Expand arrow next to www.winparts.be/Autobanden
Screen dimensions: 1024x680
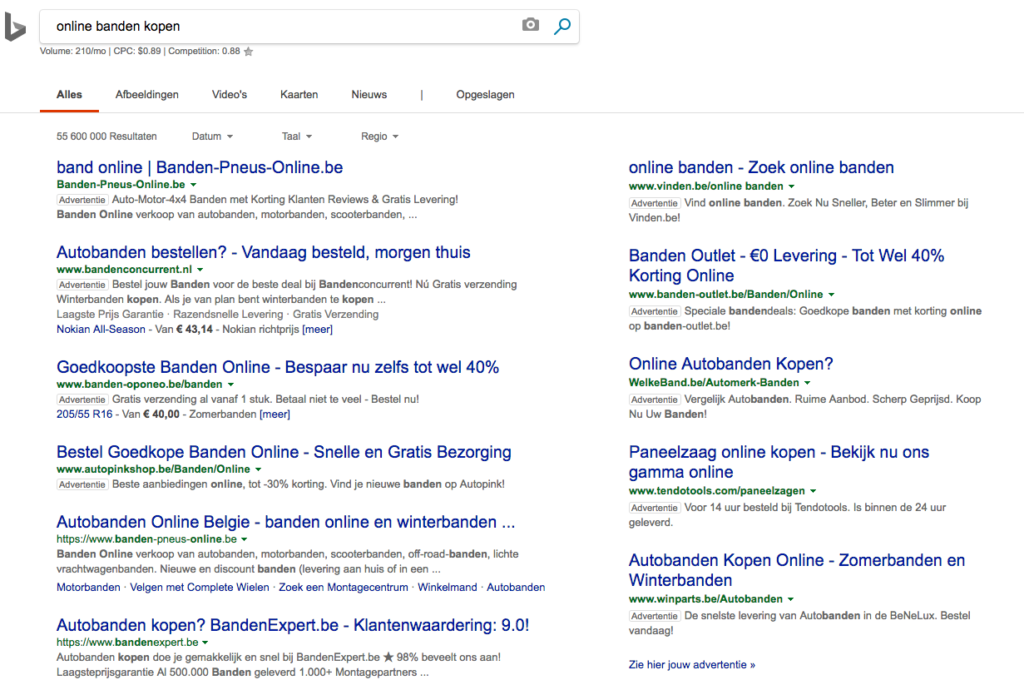tap(791, 600)
